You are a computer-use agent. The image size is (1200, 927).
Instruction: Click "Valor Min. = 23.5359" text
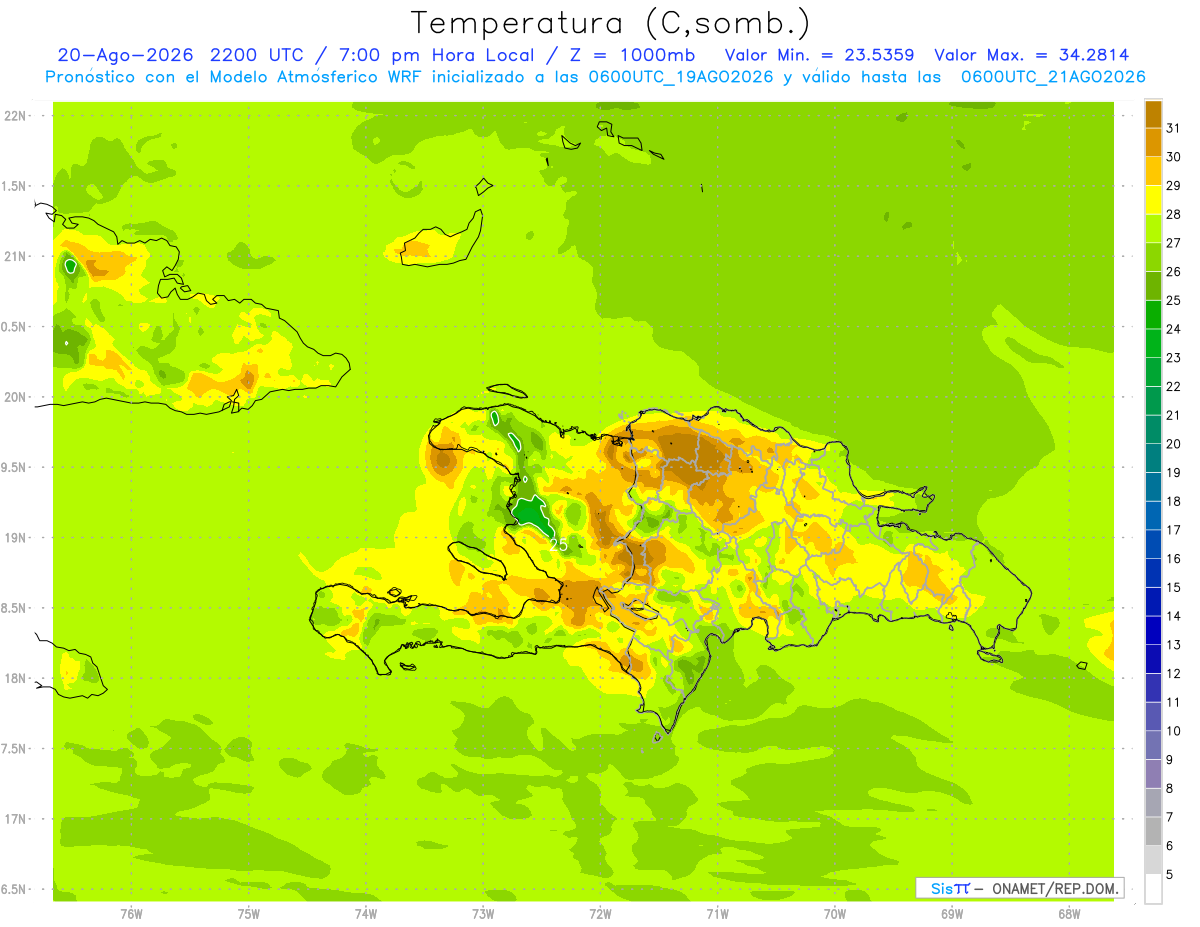pos(819,55)
